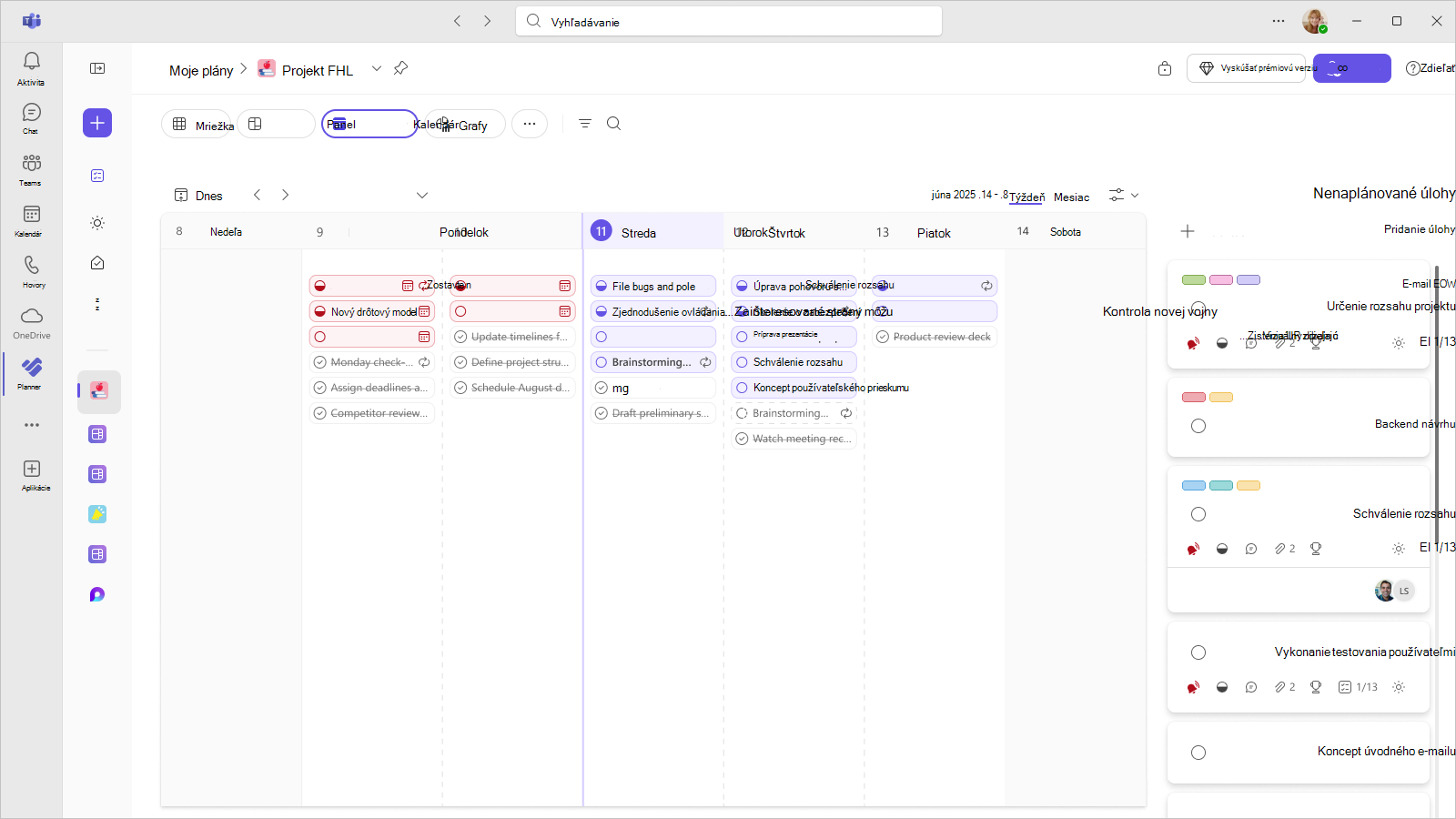Add a task with the plus icon

(x=1188, y=231)
